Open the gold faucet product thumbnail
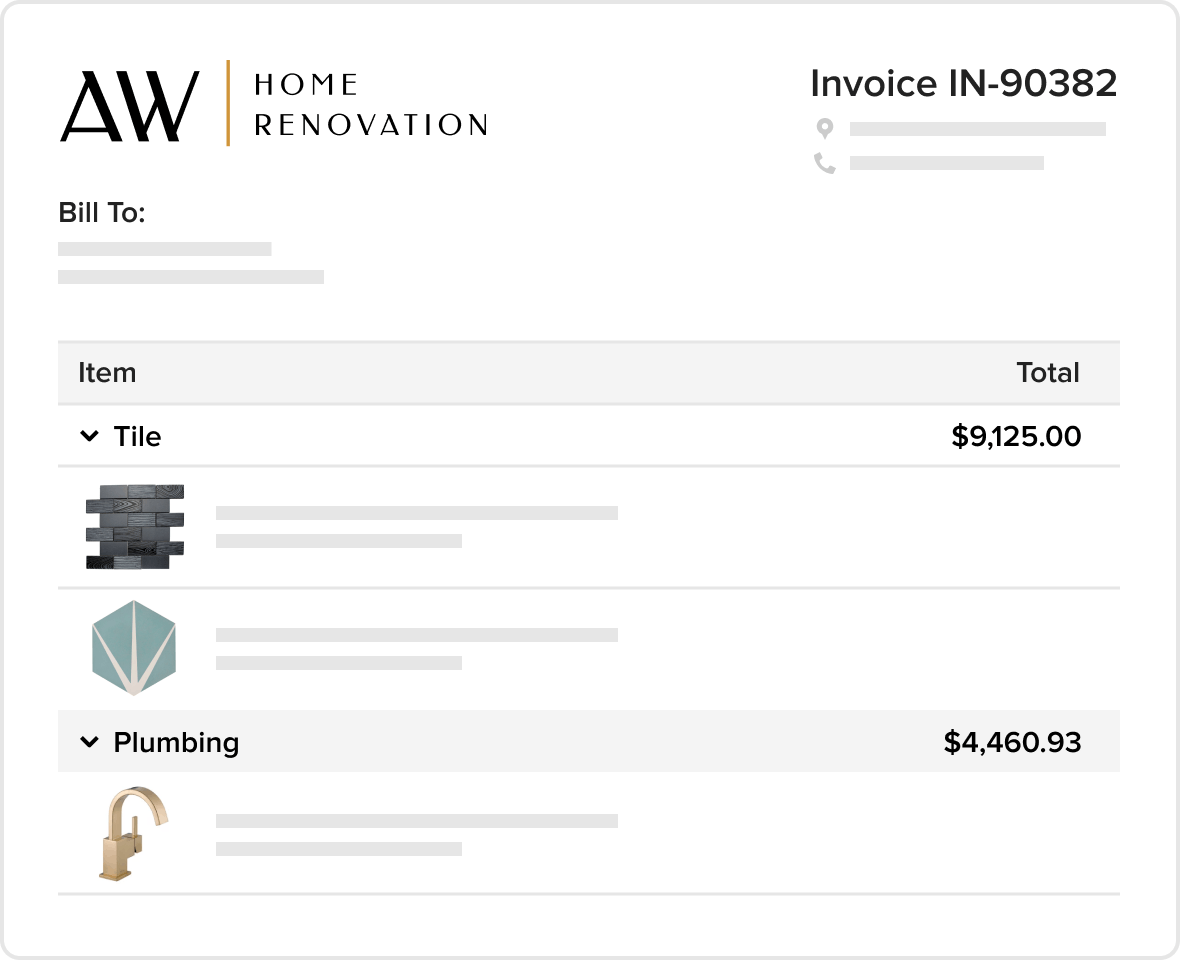This screenshot has height=960, width=1180. tap(134, 833)
